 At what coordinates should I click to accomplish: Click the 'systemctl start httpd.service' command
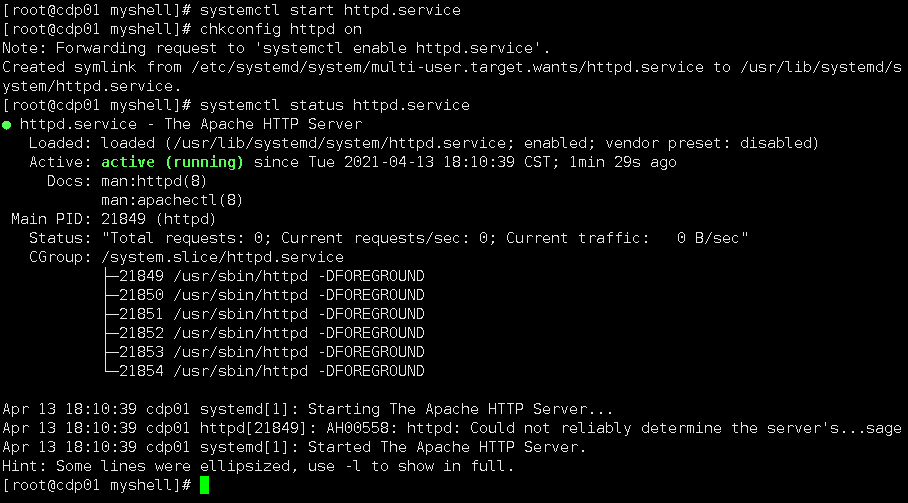click(330, 10)
